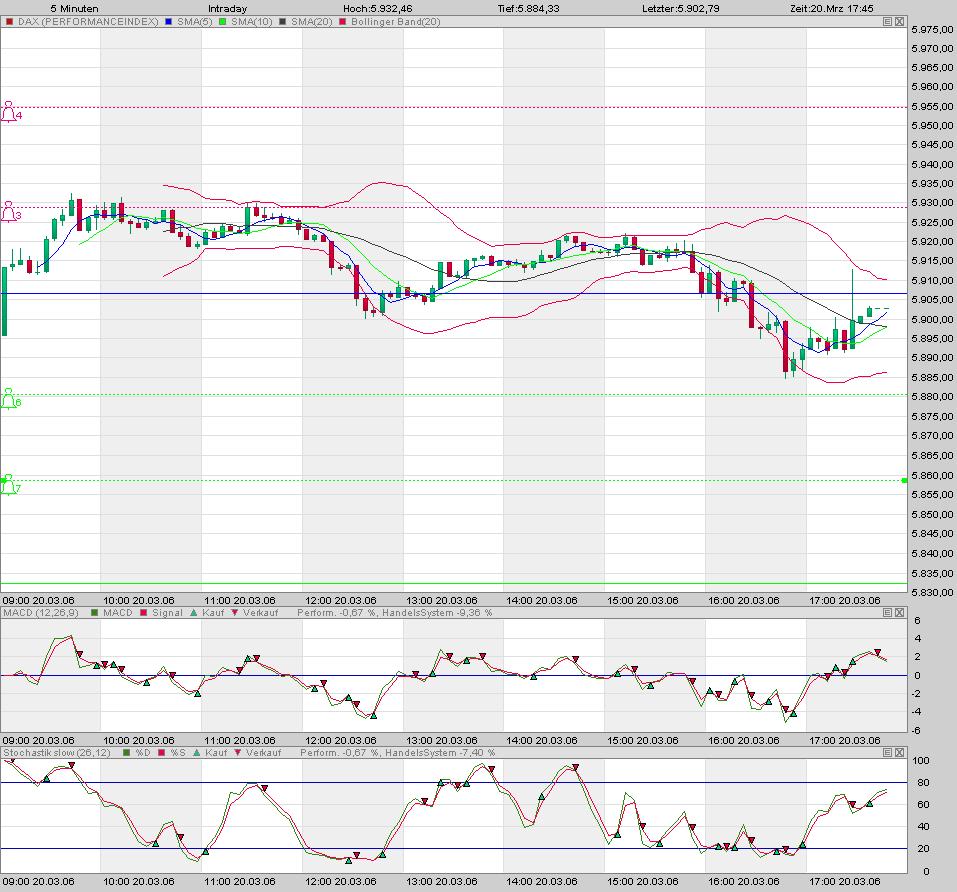Open settings icon of the Stochastik slow panel

[x=887, y=753]
